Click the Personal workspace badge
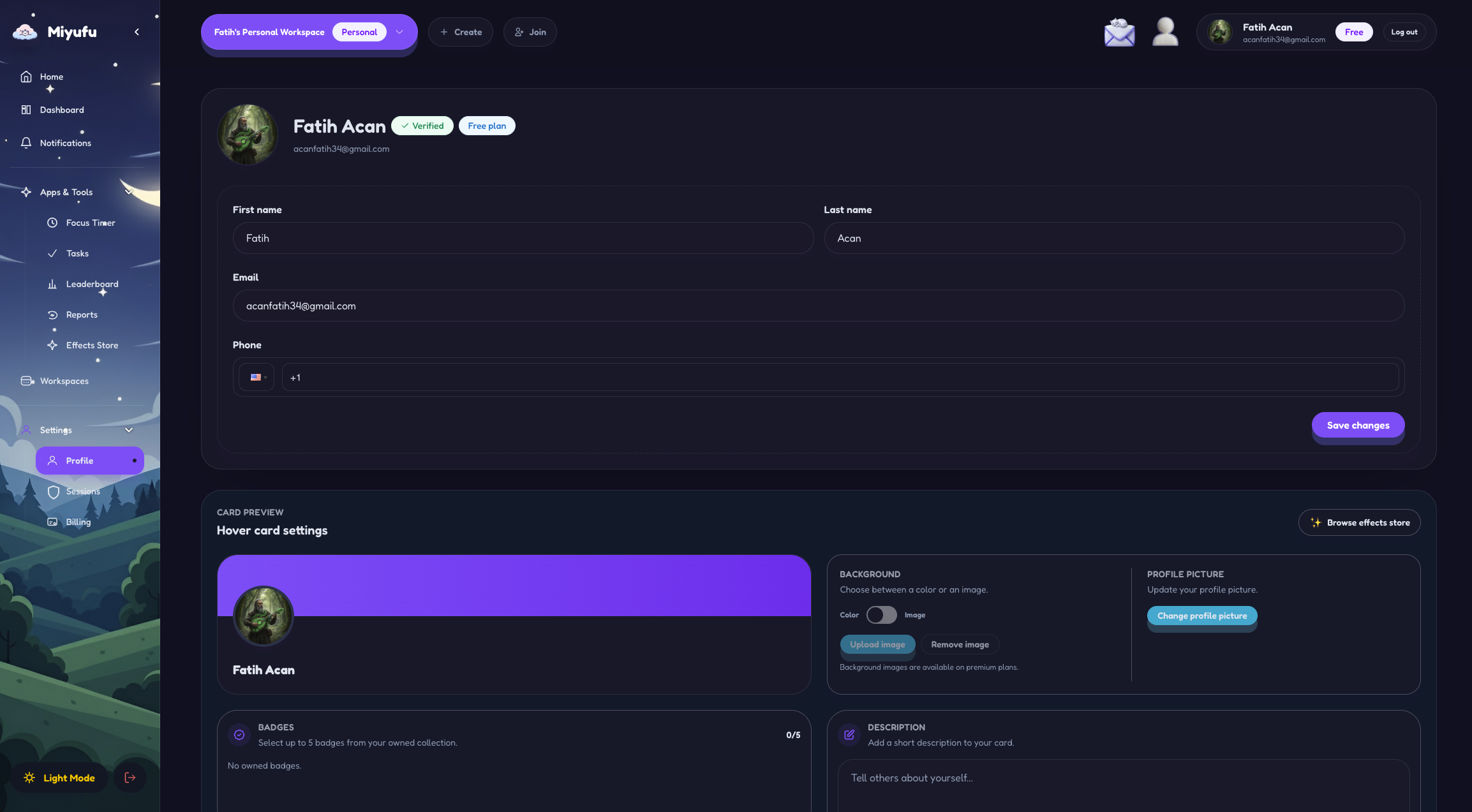 [359, 32]
